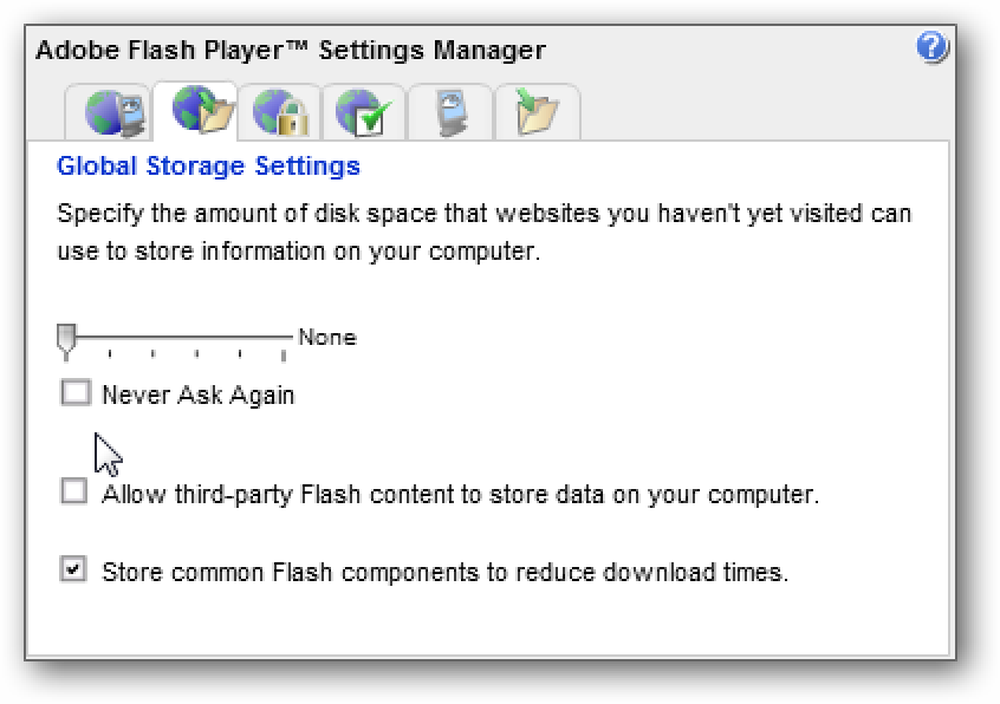Switch to the Global Notifications tab (globe with checkmark)

tap(364, 112)
